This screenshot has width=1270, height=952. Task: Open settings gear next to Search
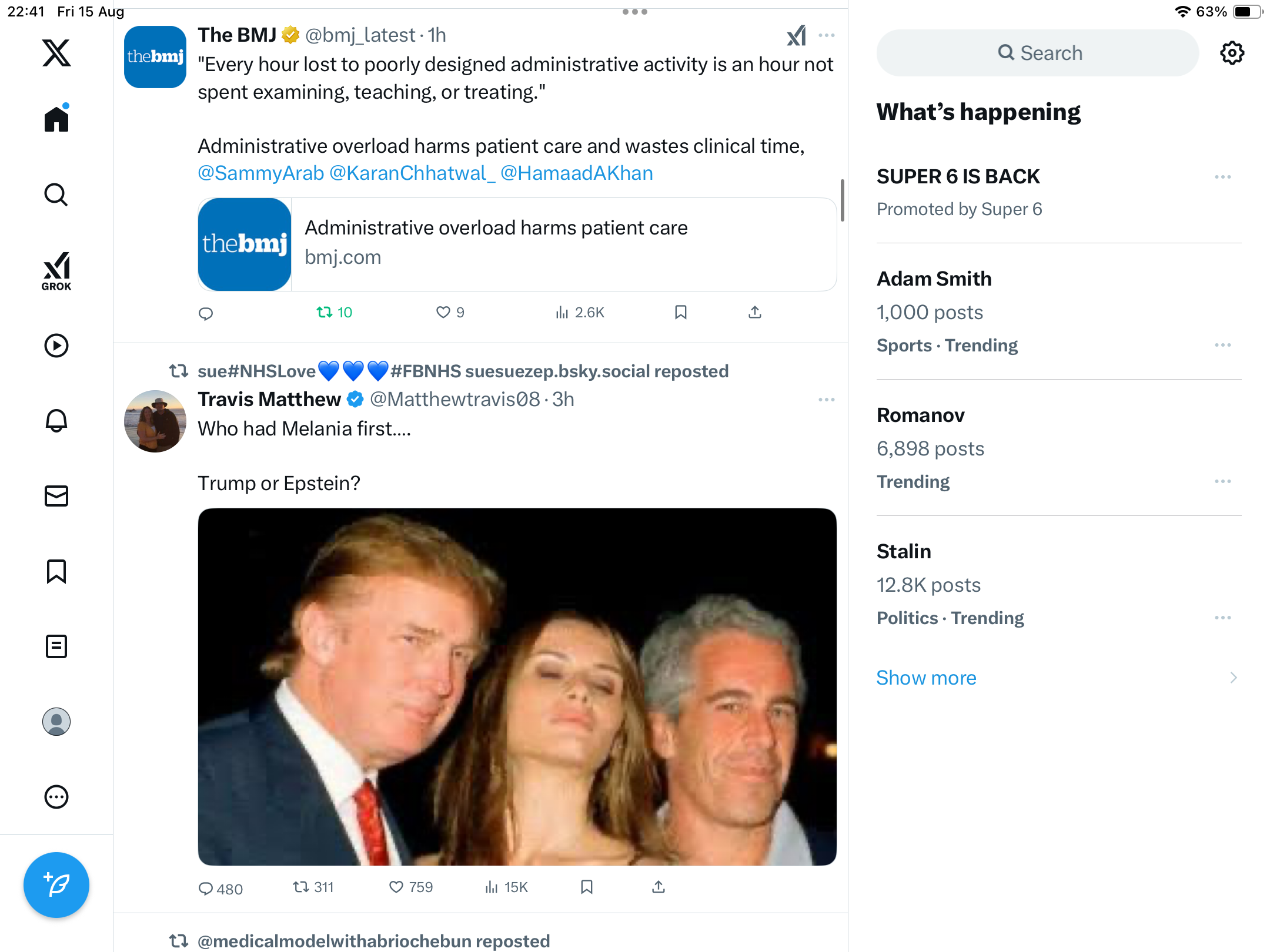click(x=1232, y=53)
